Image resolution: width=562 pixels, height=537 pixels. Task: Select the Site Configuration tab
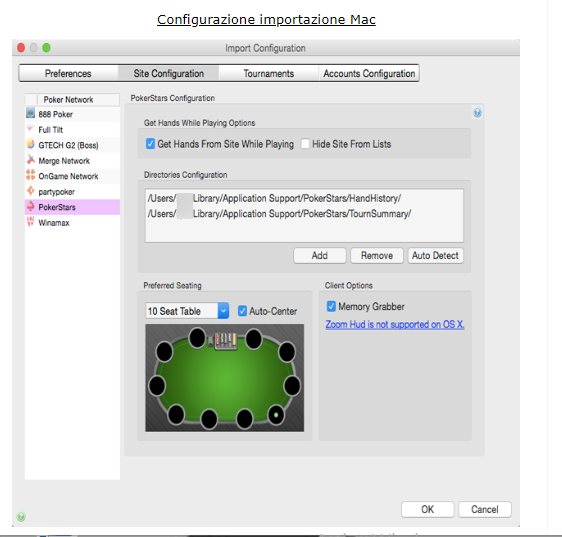coord(168,73)
